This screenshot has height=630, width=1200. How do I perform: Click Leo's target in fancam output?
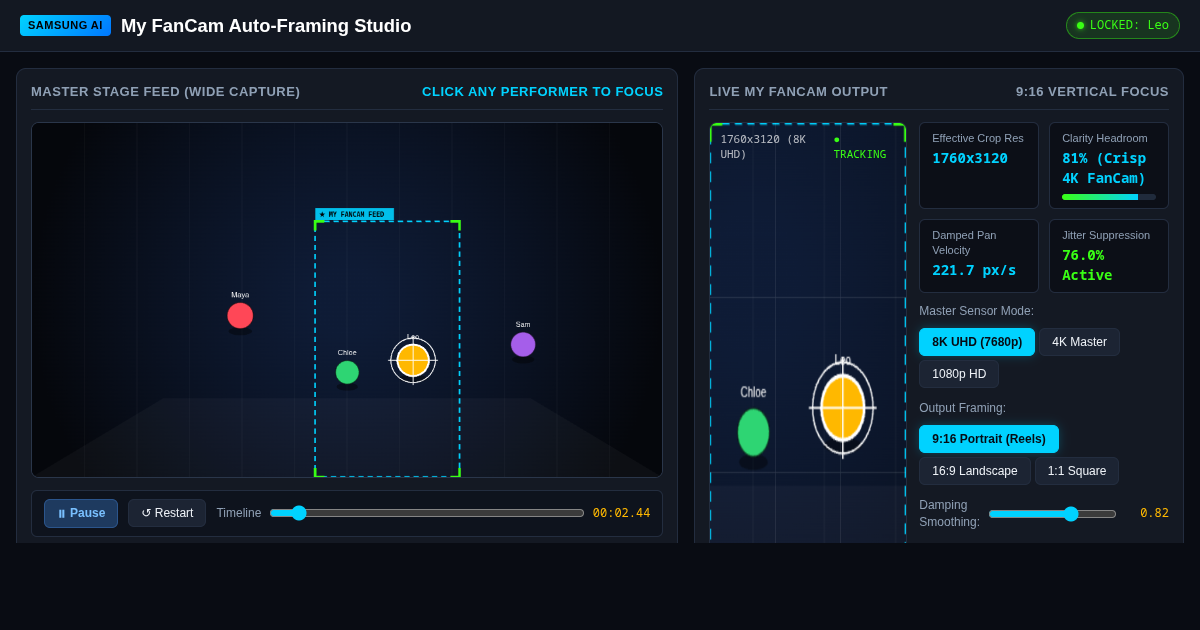tap(843, 407)
